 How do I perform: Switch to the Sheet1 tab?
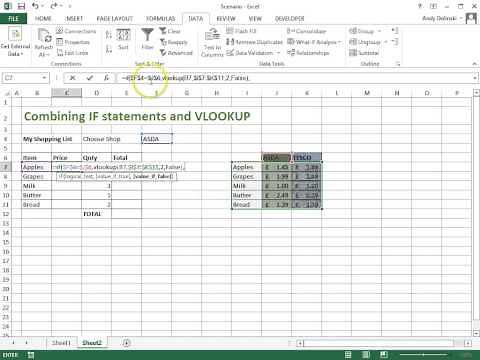pos(61,343)
